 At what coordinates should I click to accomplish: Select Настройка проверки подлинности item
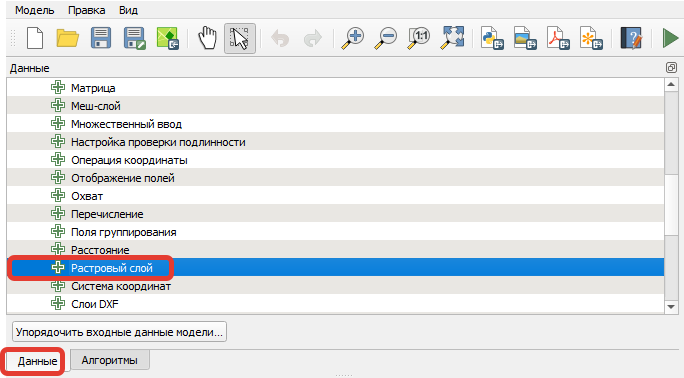point(335,142)
